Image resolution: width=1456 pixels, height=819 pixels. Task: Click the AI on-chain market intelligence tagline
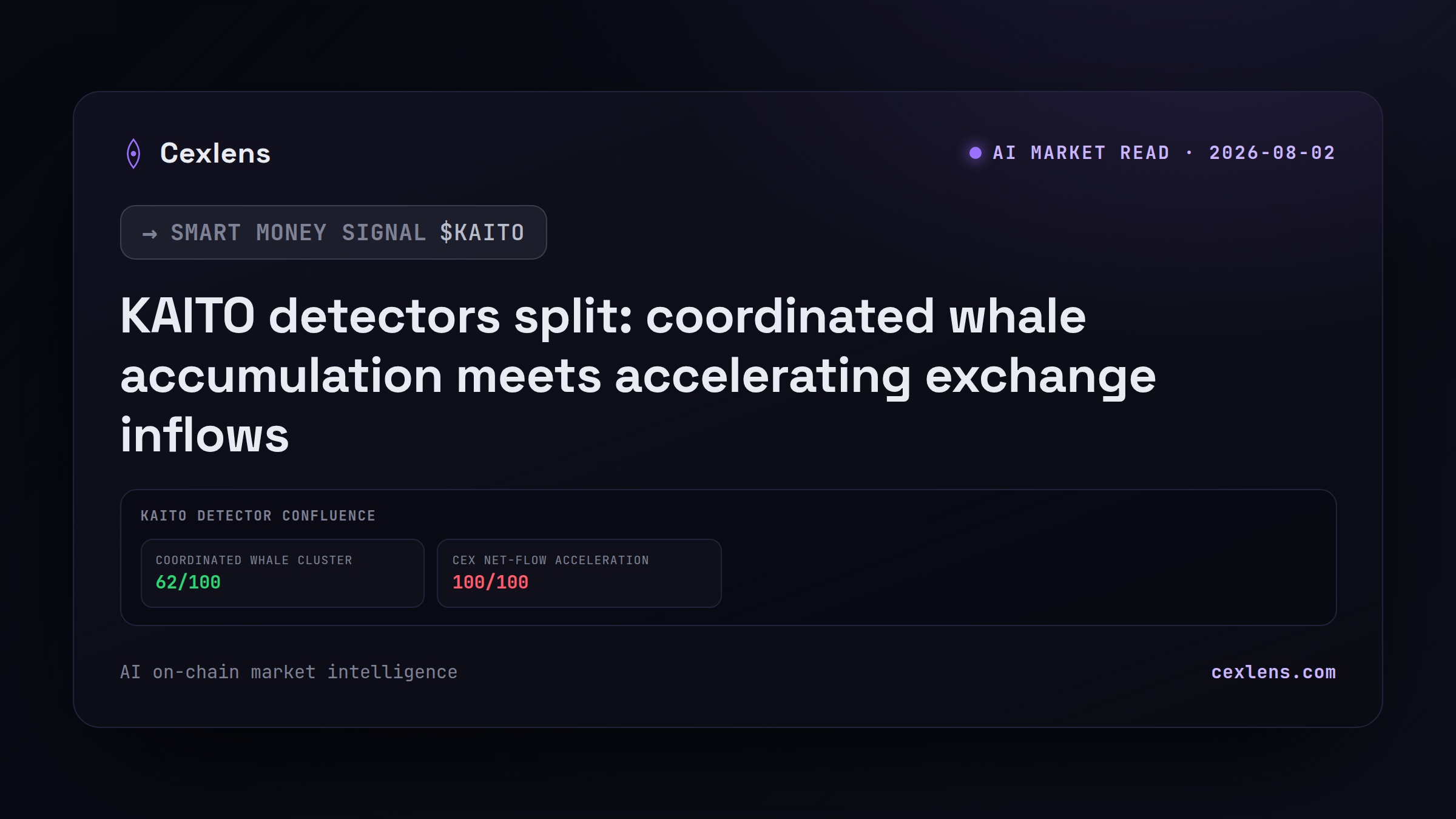point(289,672)
